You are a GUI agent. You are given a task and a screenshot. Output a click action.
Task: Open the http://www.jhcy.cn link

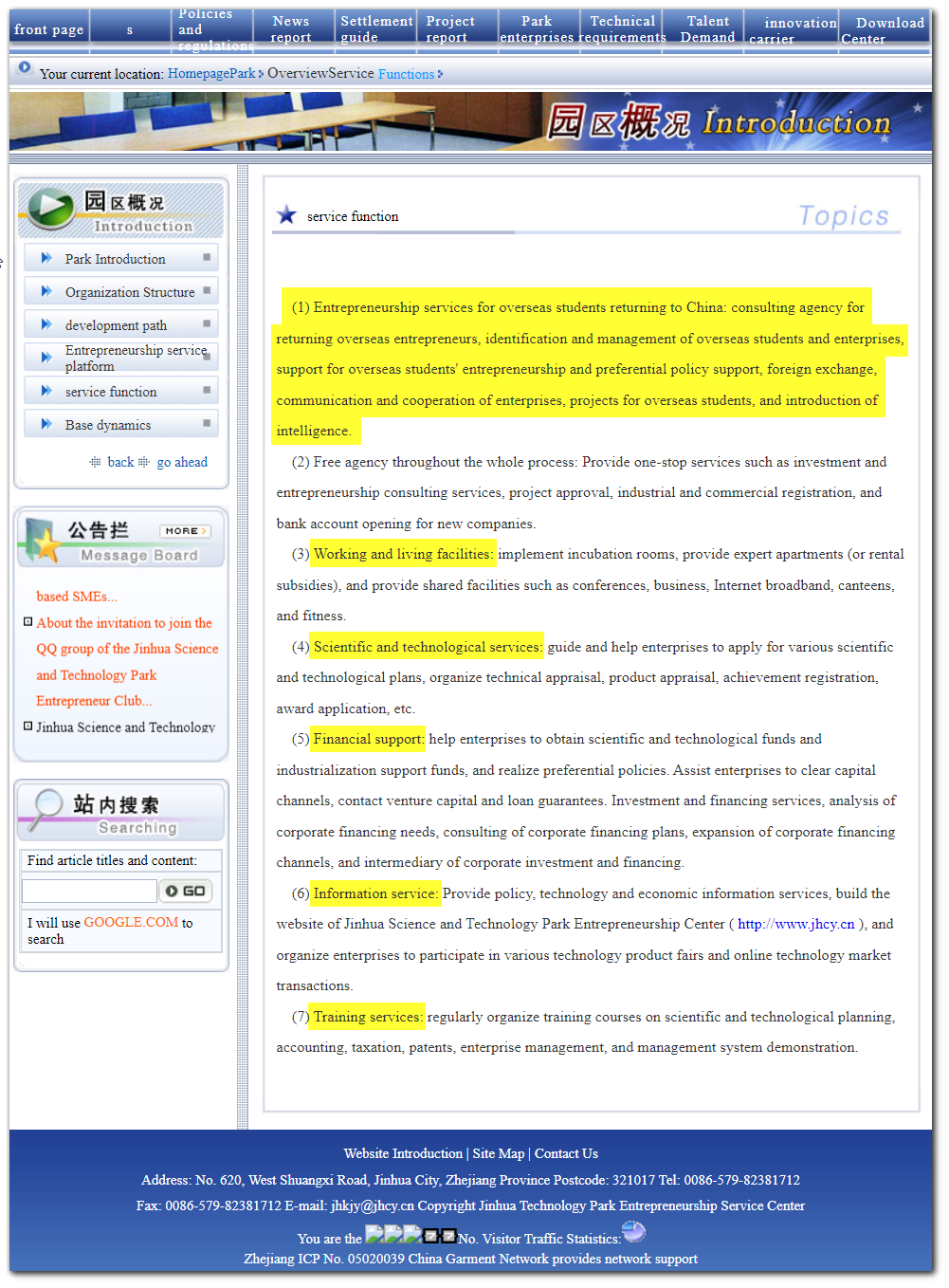[796, 924]
